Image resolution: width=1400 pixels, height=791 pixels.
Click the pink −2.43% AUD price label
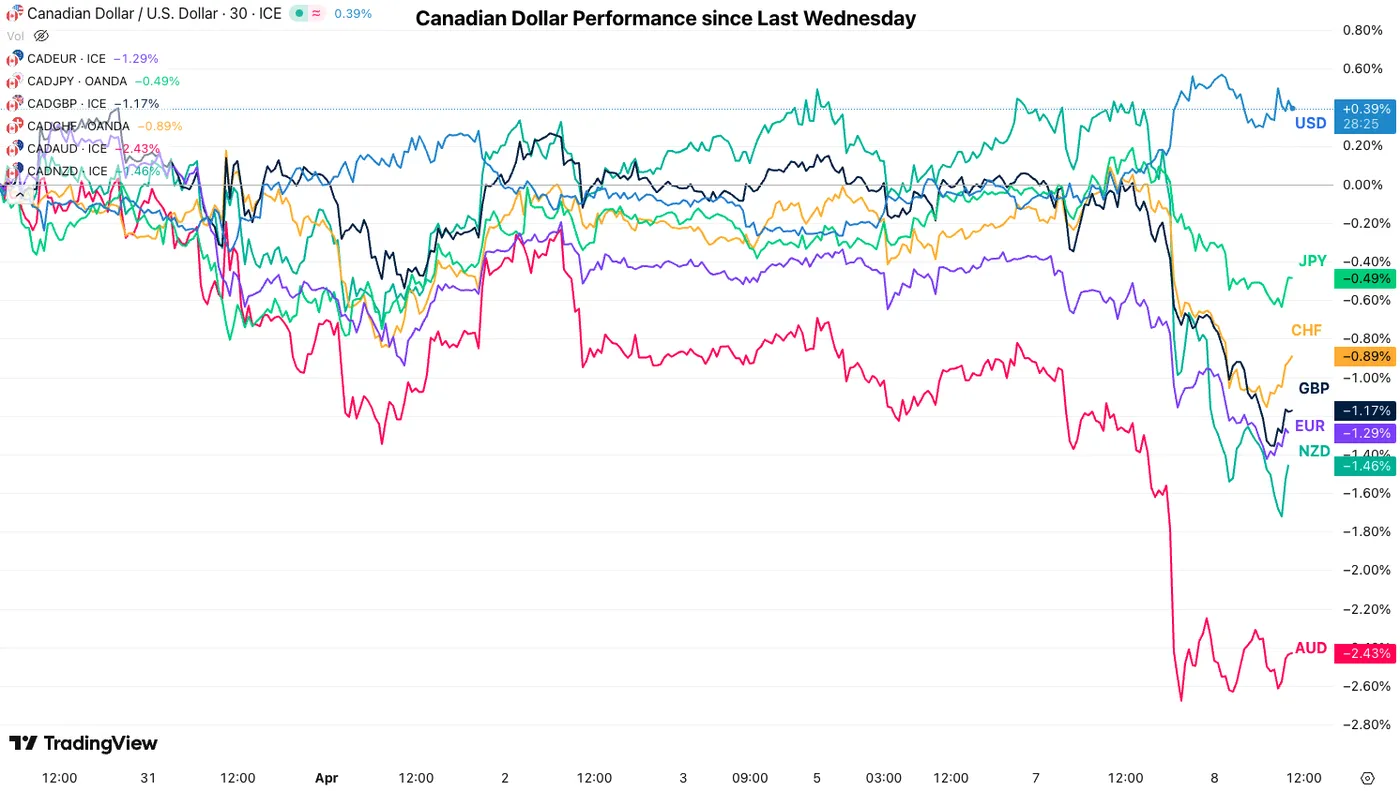pos(1365,653)
